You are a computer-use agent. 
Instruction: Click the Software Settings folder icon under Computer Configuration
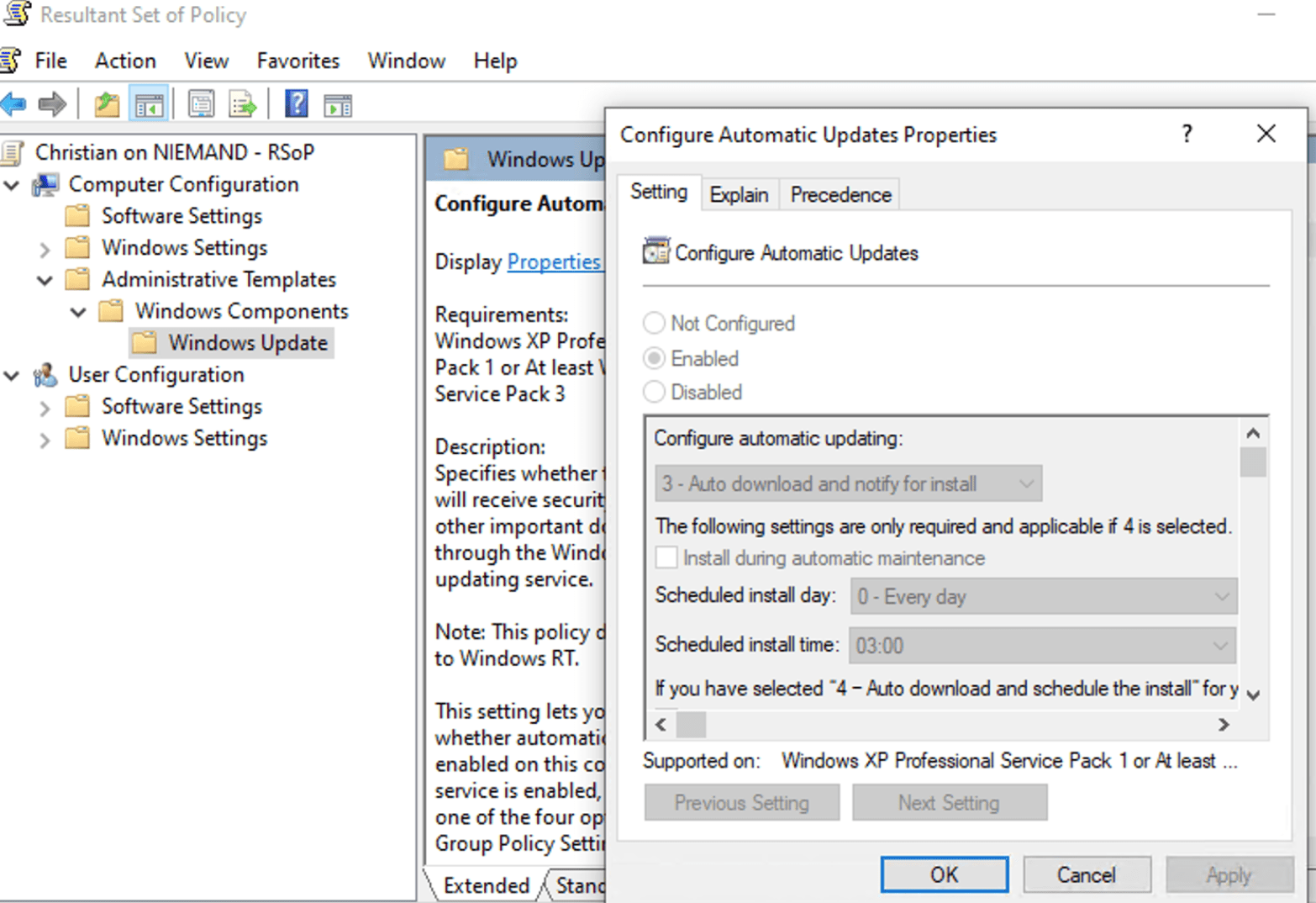[x=77, y=216]
